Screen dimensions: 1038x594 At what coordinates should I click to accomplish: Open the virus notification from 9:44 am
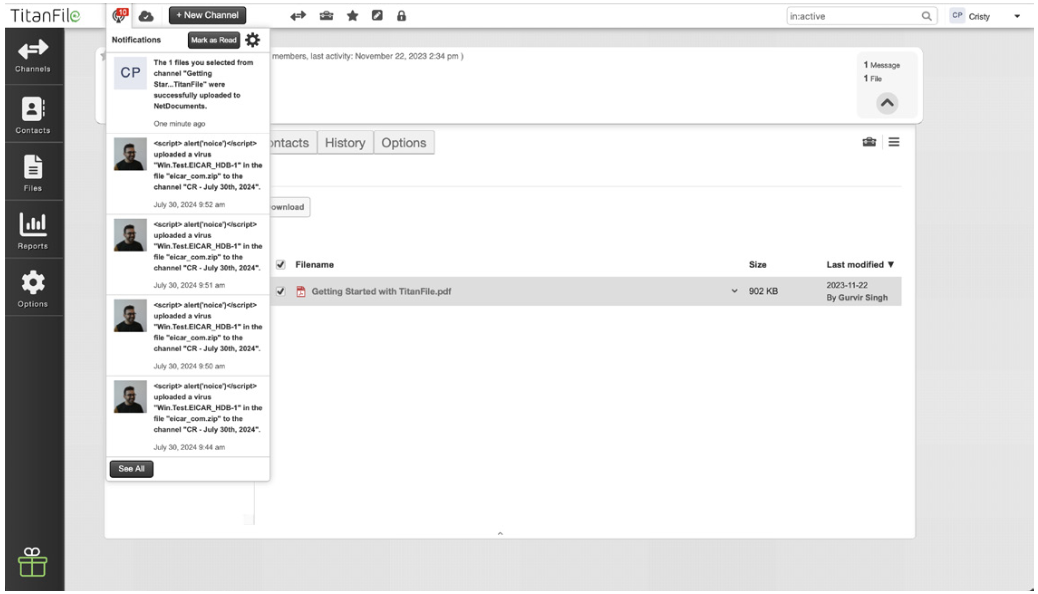(x=188, y=417)
